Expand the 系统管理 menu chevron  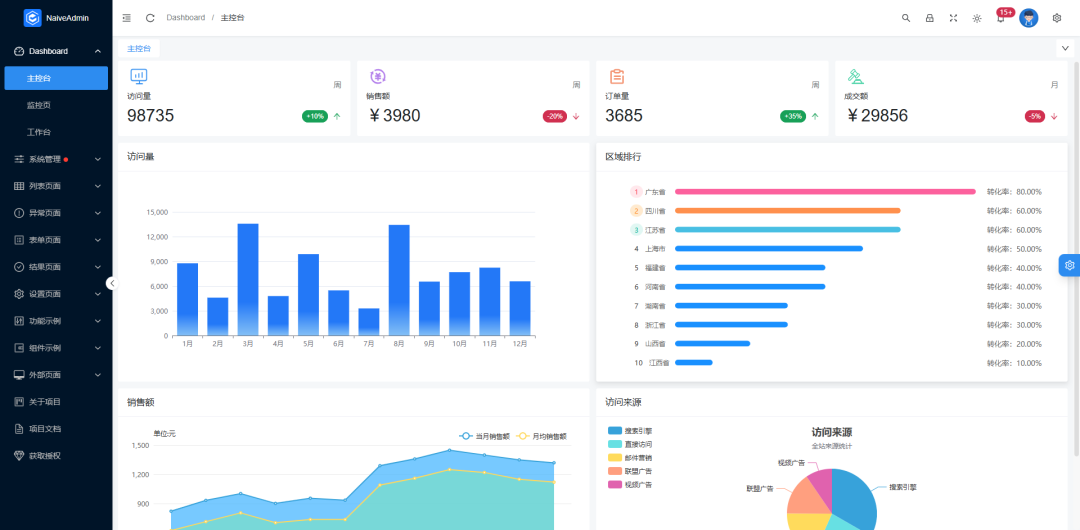point(98,159)
